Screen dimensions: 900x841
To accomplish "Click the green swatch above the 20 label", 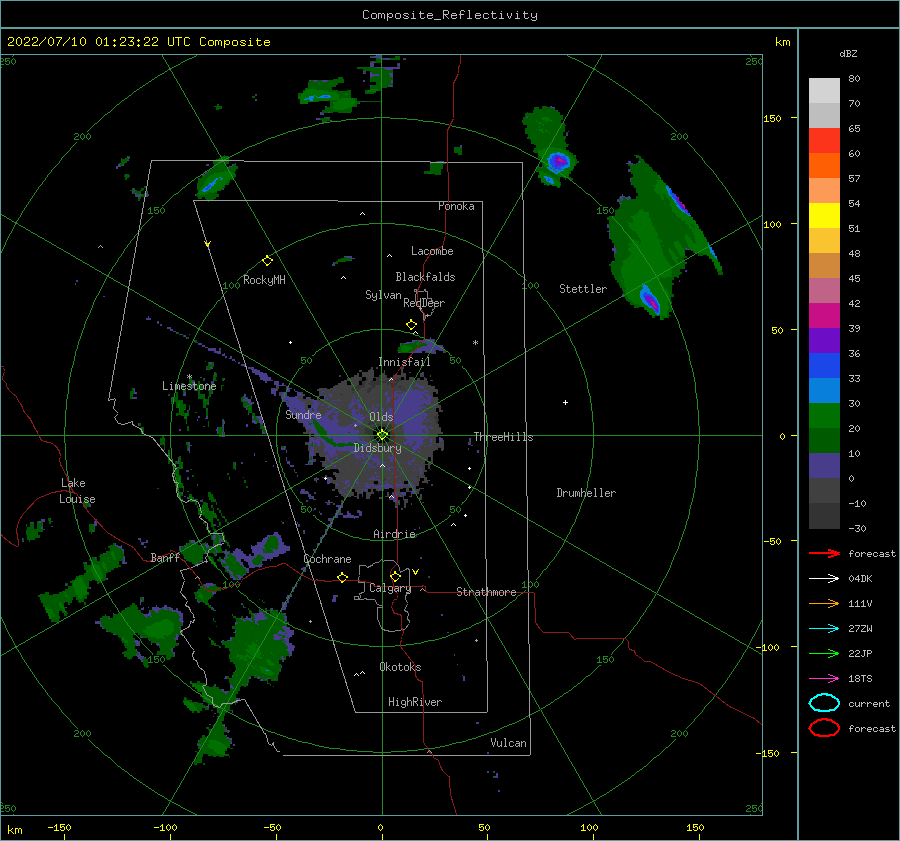I will pyautogui.click(x=824, y=415).
